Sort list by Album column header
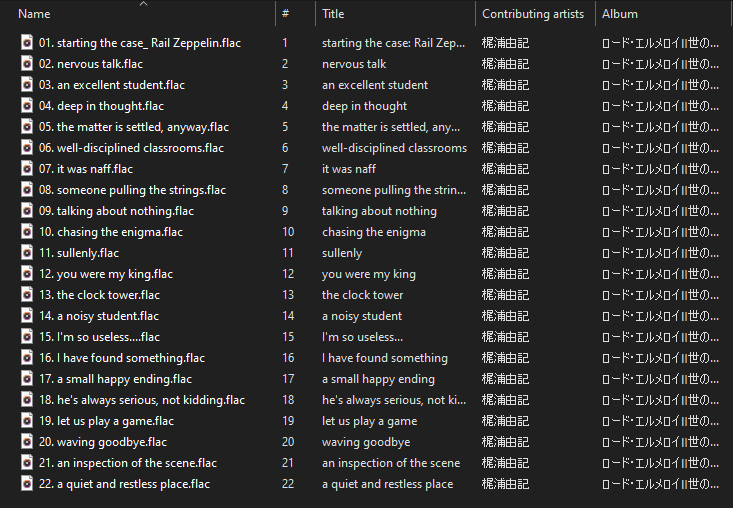The image size is (733, 508). point(619,14)
